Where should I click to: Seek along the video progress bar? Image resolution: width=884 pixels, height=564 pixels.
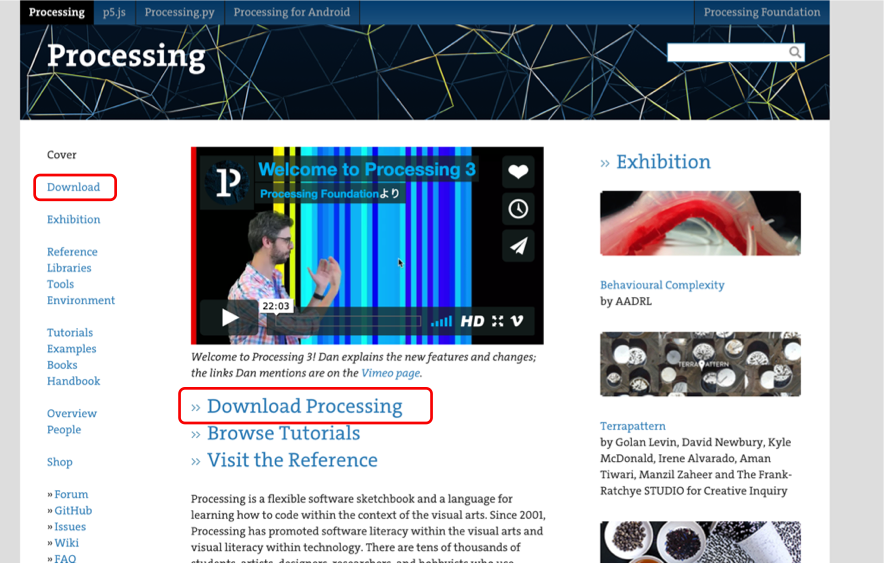point(348,321)
